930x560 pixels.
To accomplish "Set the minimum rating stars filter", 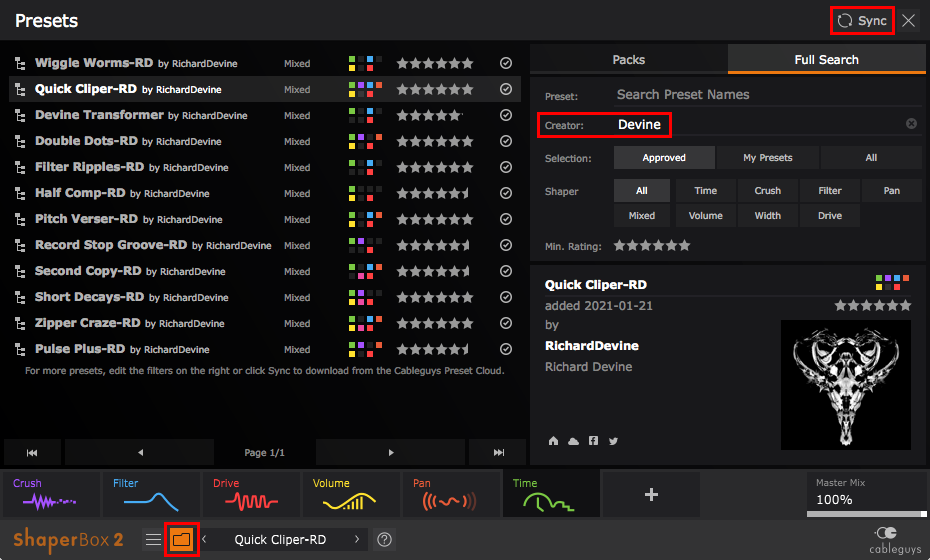I will pyautogui.click(x=652, y=246).
